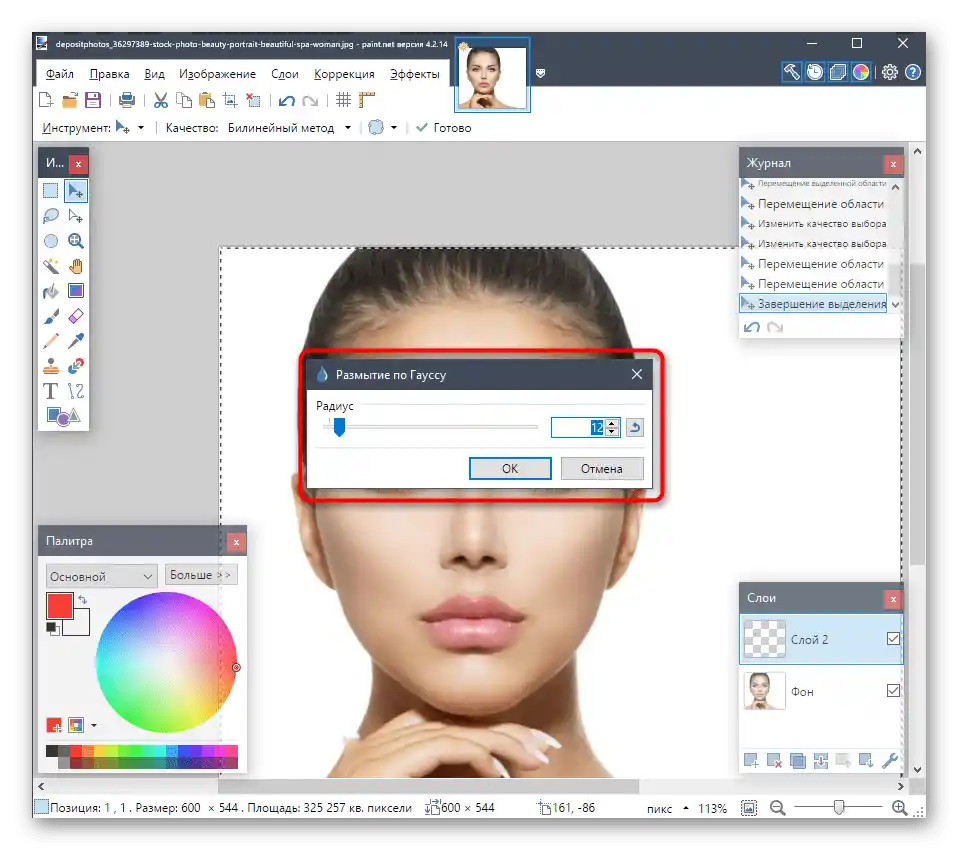Click the Layer Properties wrench icon
Image resolution: width=958 pixels, height=850 pixels.
point(888,762)
